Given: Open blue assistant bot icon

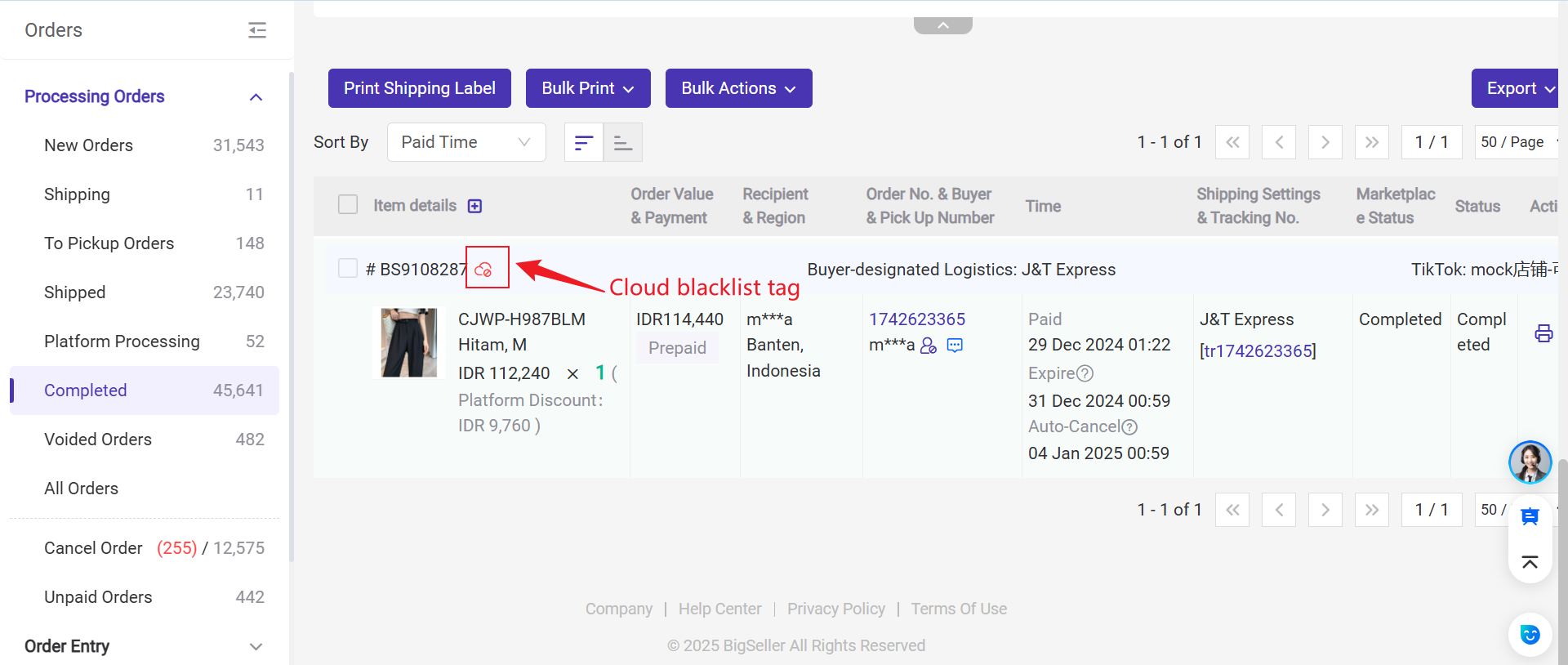Looking at the screenshot, I should [x=1530, y=635].
